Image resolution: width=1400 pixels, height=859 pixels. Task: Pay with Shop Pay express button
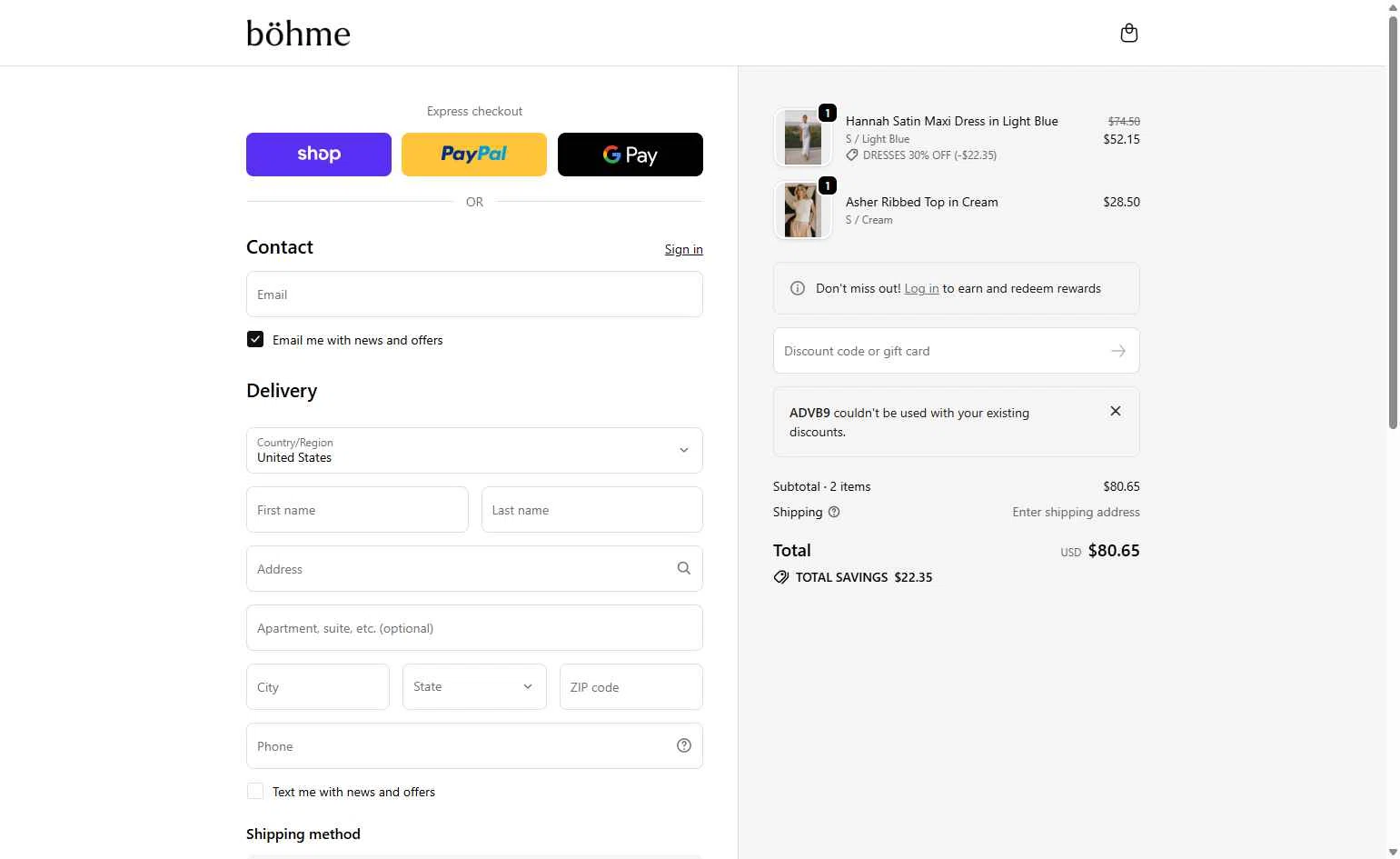pyautogui.click(x=319, y=155)
